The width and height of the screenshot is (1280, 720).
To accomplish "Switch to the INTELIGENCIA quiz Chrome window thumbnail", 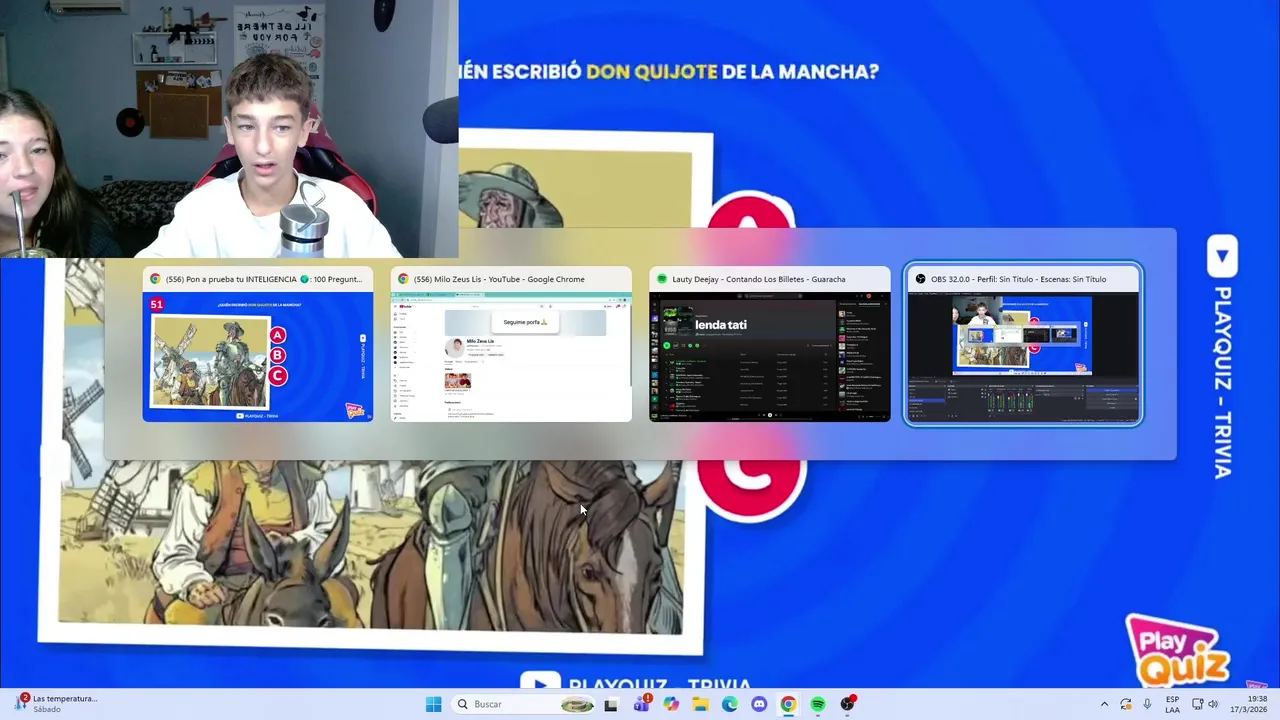I will pos(257,345).
